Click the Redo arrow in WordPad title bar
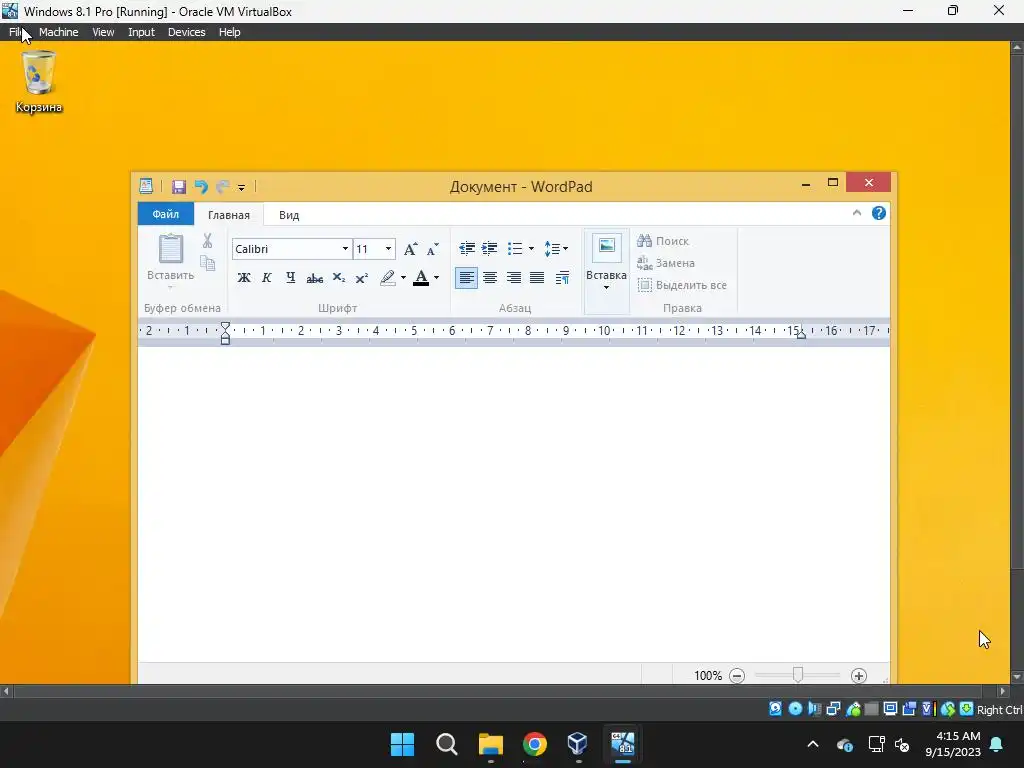 click(222, 187)
